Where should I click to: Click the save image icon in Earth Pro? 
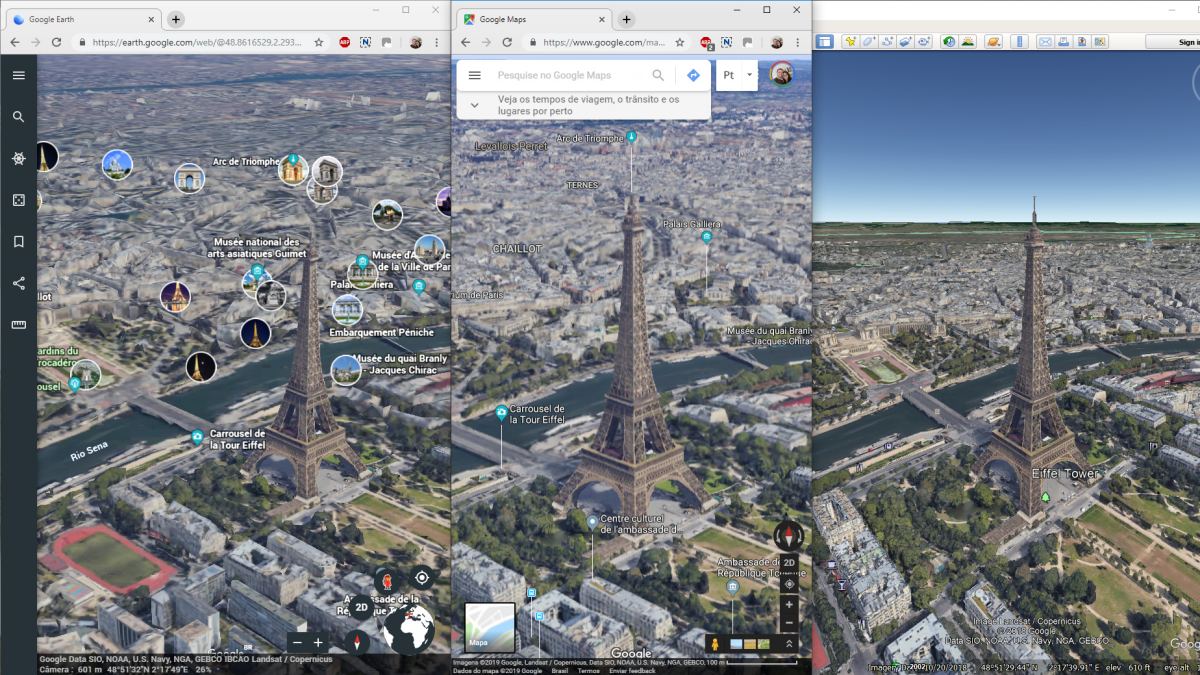(1081, 42)
